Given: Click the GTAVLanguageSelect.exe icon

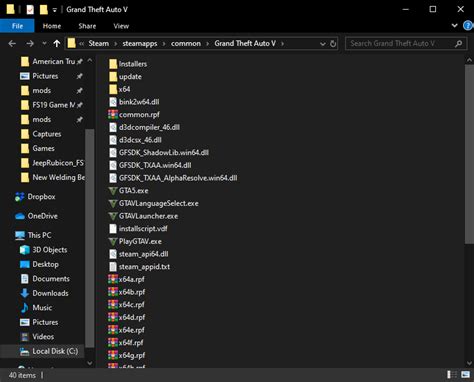Looking at the screenshot, I should coord(113,203).
